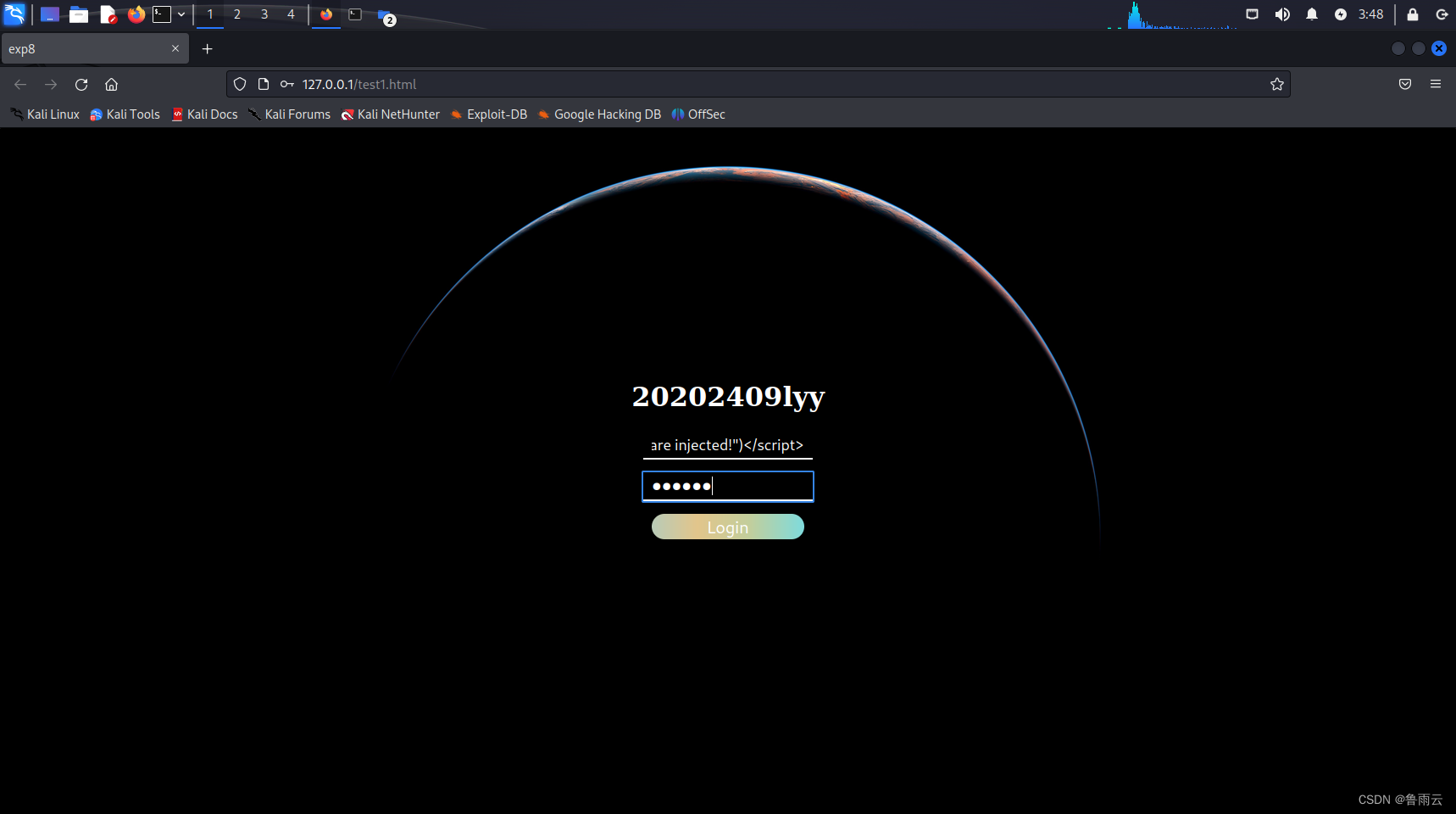Focus the URL bar with 127.0.0.1/test1.html
This screenshot has width=1456, height=814.
759,84
